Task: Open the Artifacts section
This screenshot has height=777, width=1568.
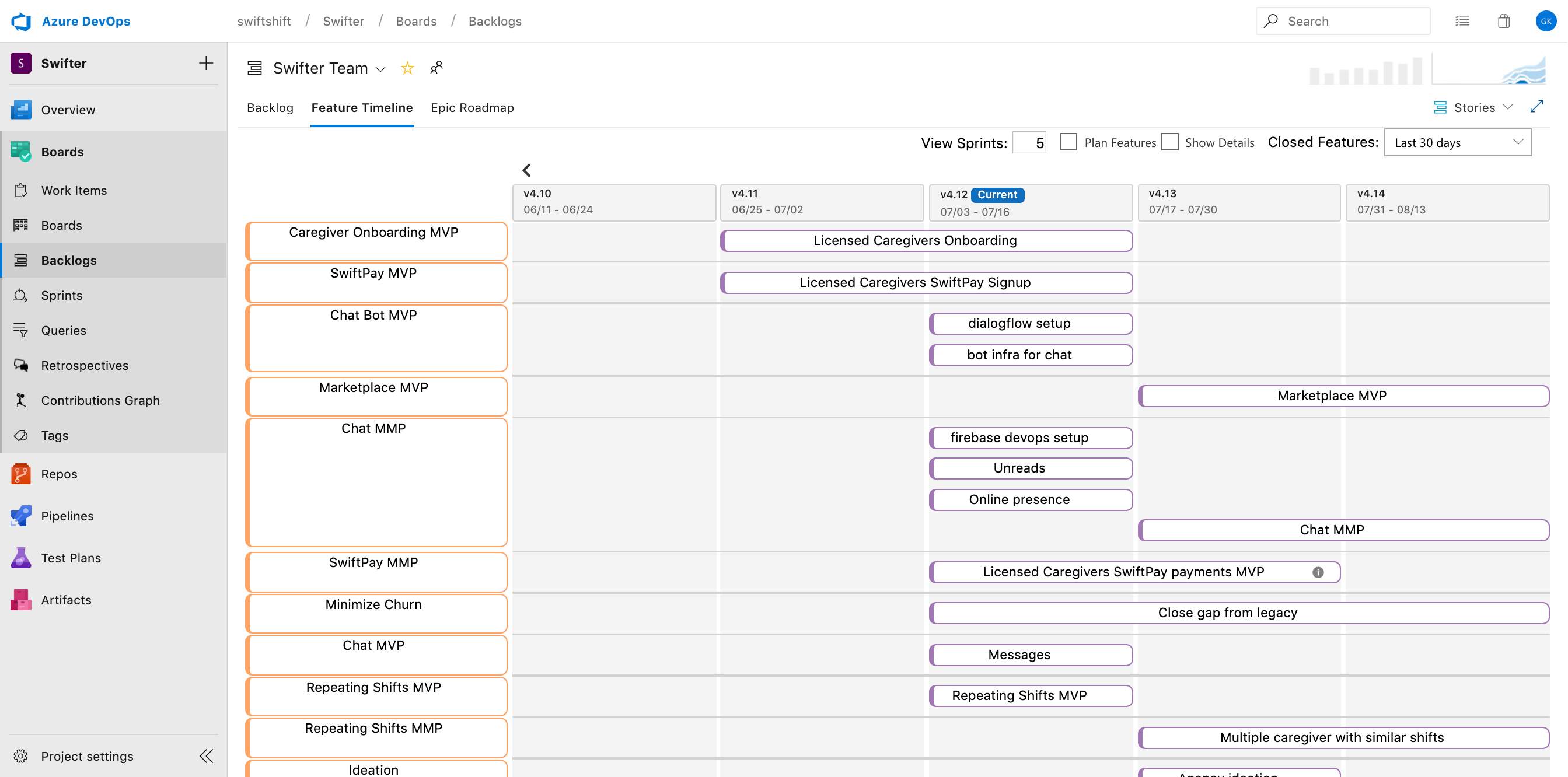Action: [x=66, y=599]
